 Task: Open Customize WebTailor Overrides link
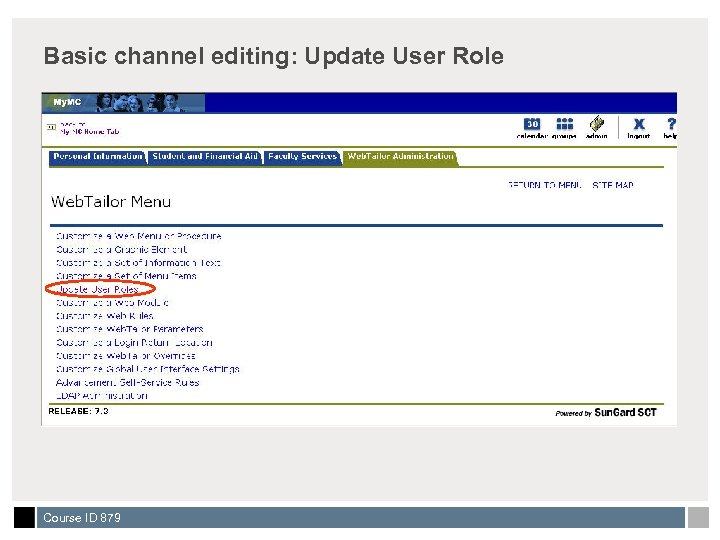click(125, 356)
